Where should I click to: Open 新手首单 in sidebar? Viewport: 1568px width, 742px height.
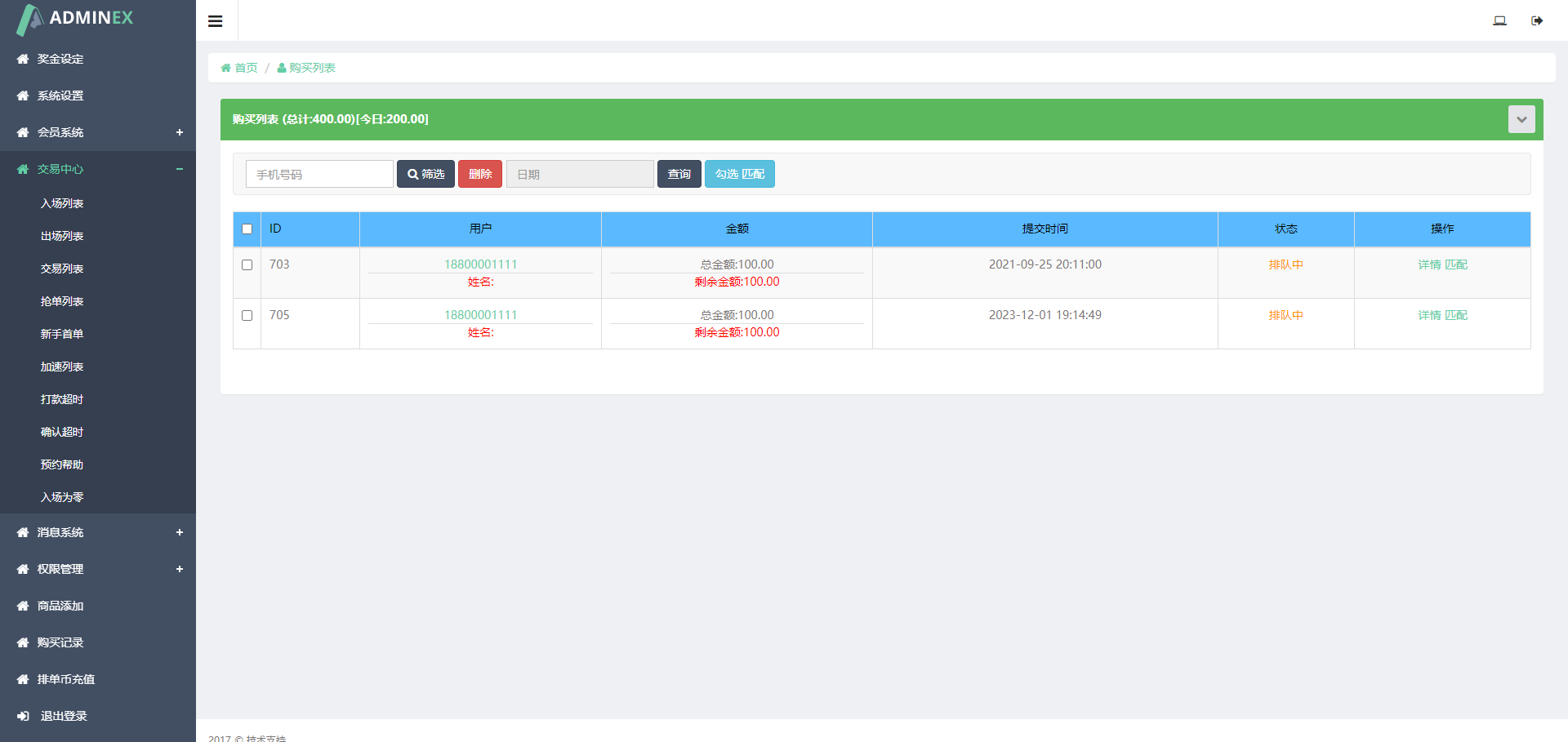(62, 334)
